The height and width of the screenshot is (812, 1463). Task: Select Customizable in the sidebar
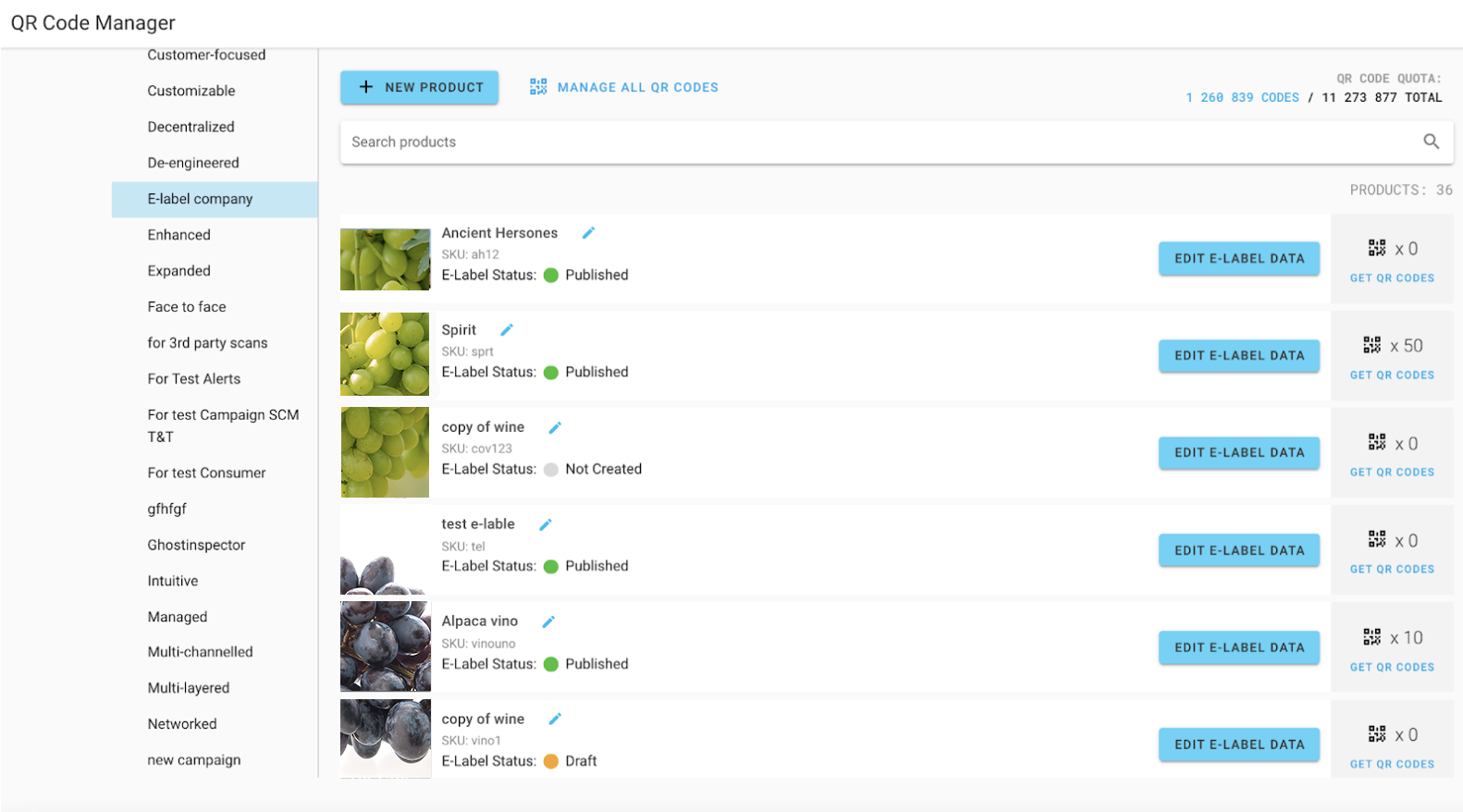tap(191, 91)
